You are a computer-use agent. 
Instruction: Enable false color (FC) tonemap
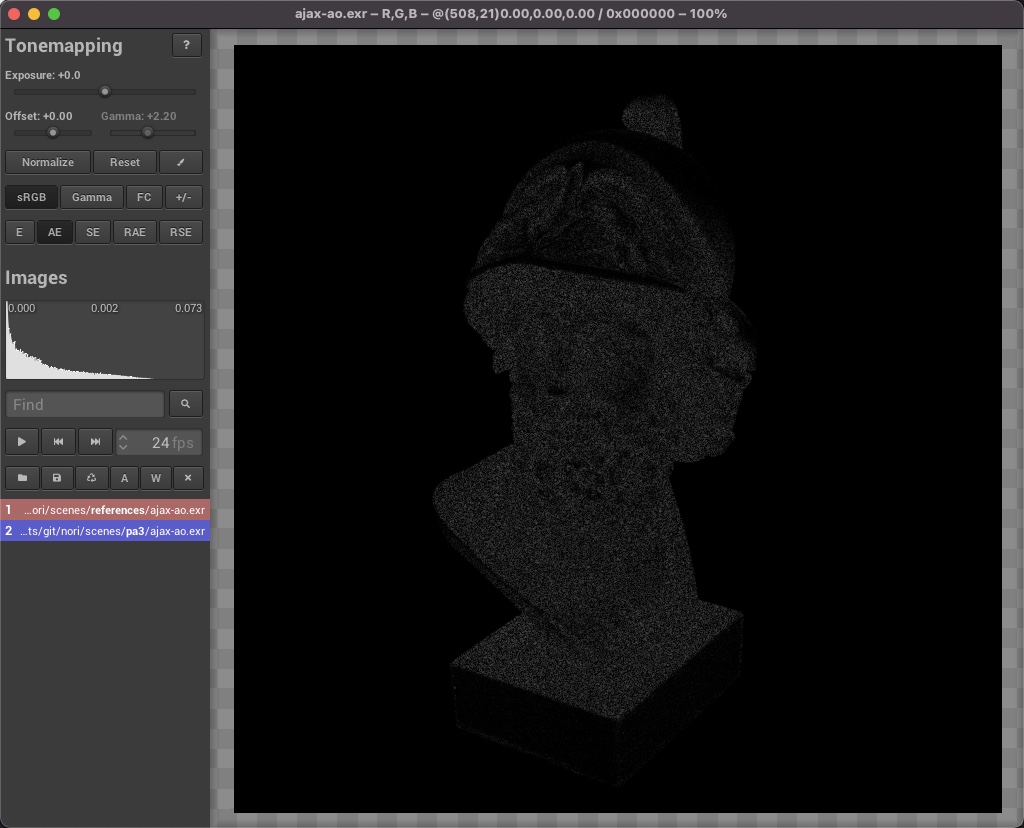tap(144, 197)
